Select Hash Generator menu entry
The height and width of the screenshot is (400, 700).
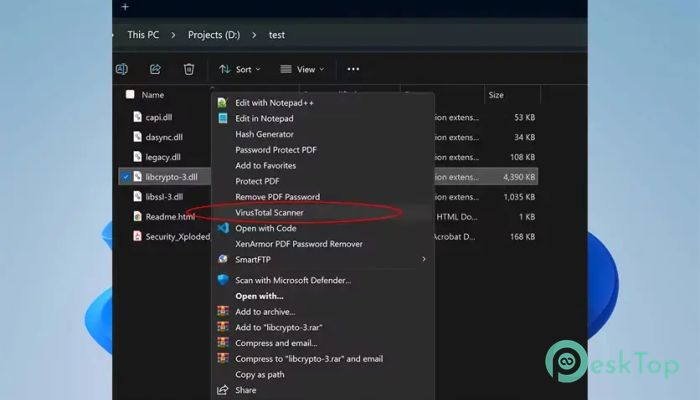pyautogui.click(x=264, y=134)
